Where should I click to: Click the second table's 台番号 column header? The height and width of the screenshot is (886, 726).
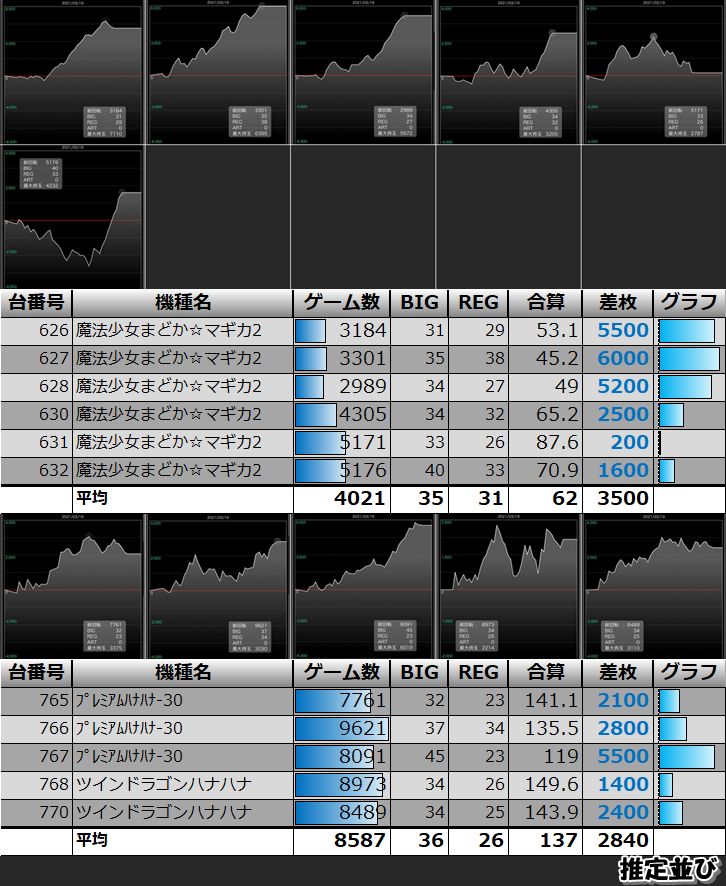tap(36, 672)
